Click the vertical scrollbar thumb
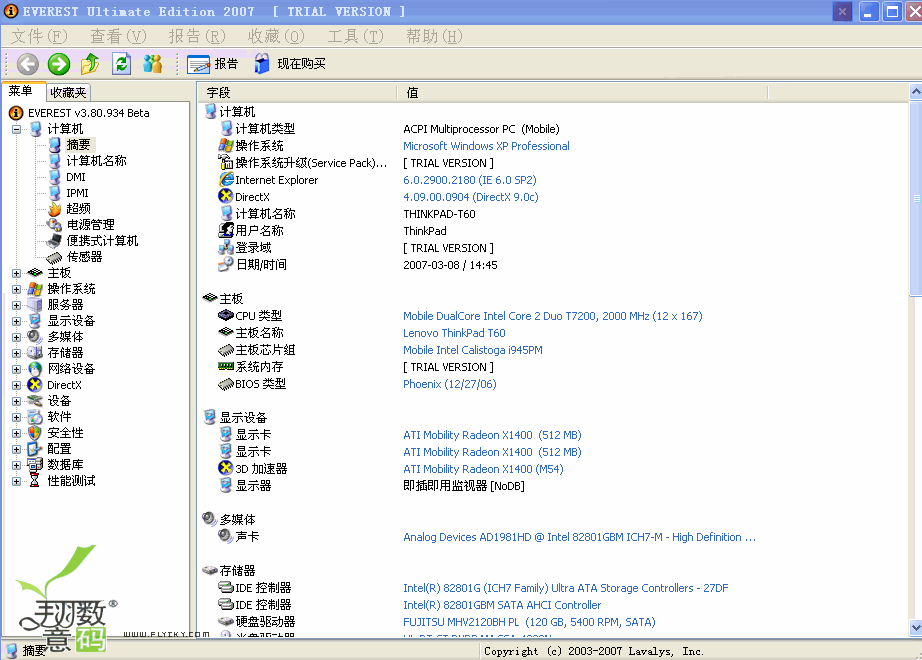Screen dimensions: 922x660 916,198
